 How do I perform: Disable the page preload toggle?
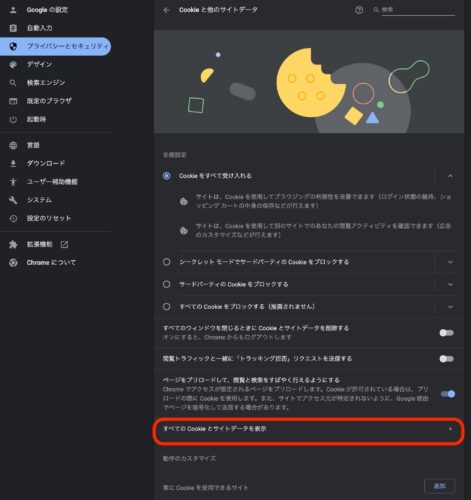447,394
